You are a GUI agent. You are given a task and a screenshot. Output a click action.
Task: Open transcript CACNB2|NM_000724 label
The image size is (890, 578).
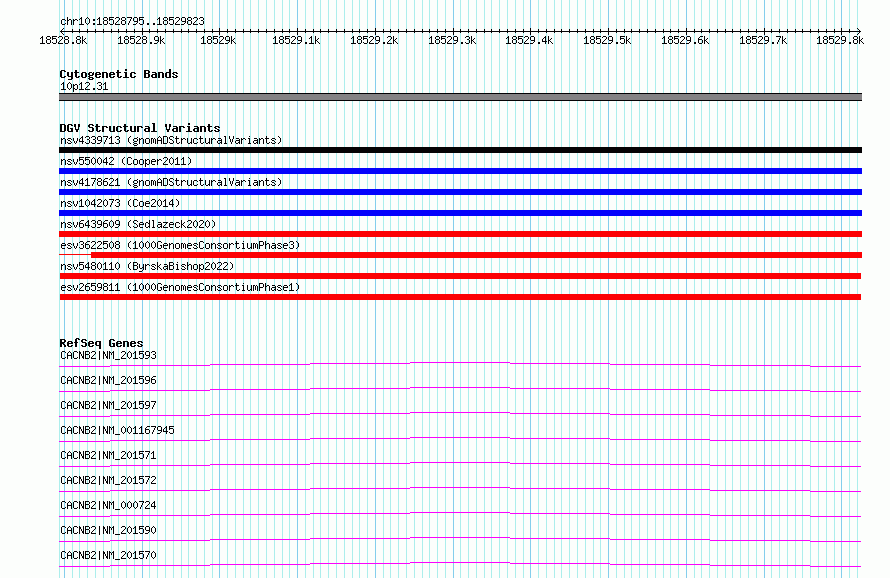108,505
